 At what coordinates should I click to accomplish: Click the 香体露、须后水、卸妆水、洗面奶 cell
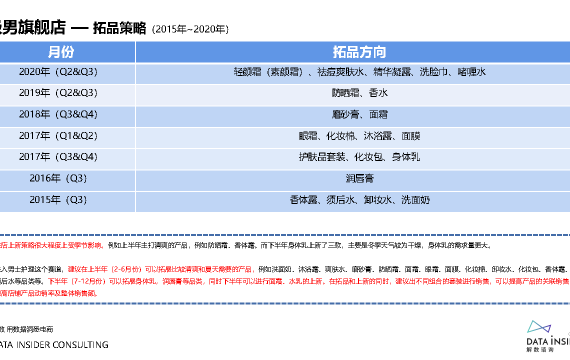pyautogui.click(x=353, y=202)
